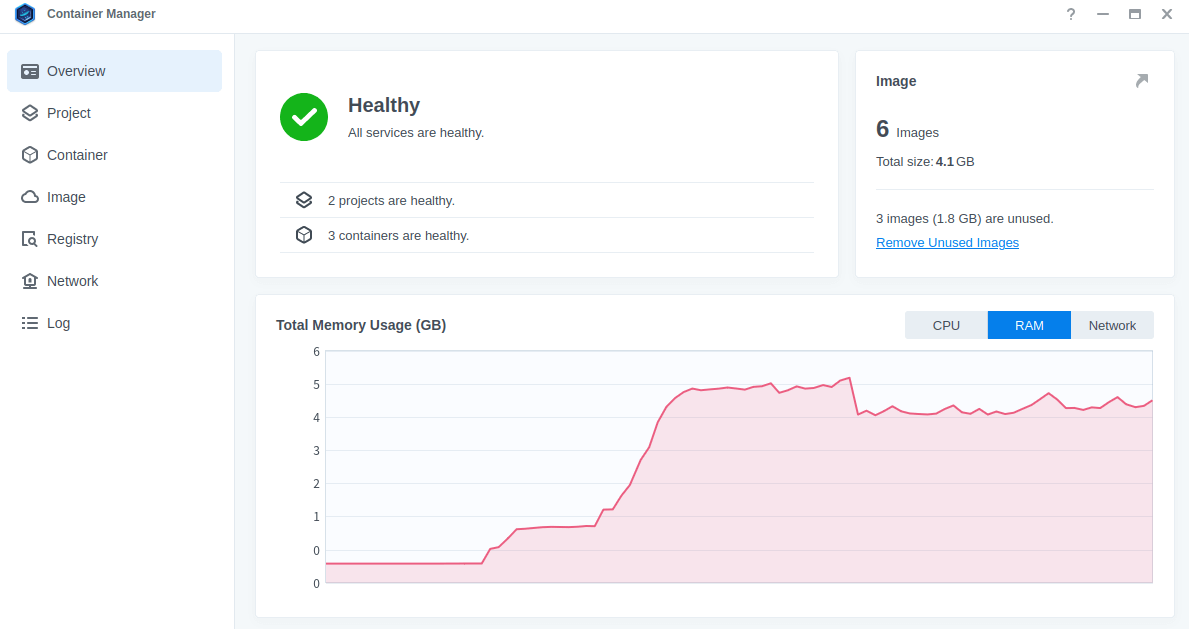
Task: Click the 'Container Manager' window title
Action: coord(101,14)
